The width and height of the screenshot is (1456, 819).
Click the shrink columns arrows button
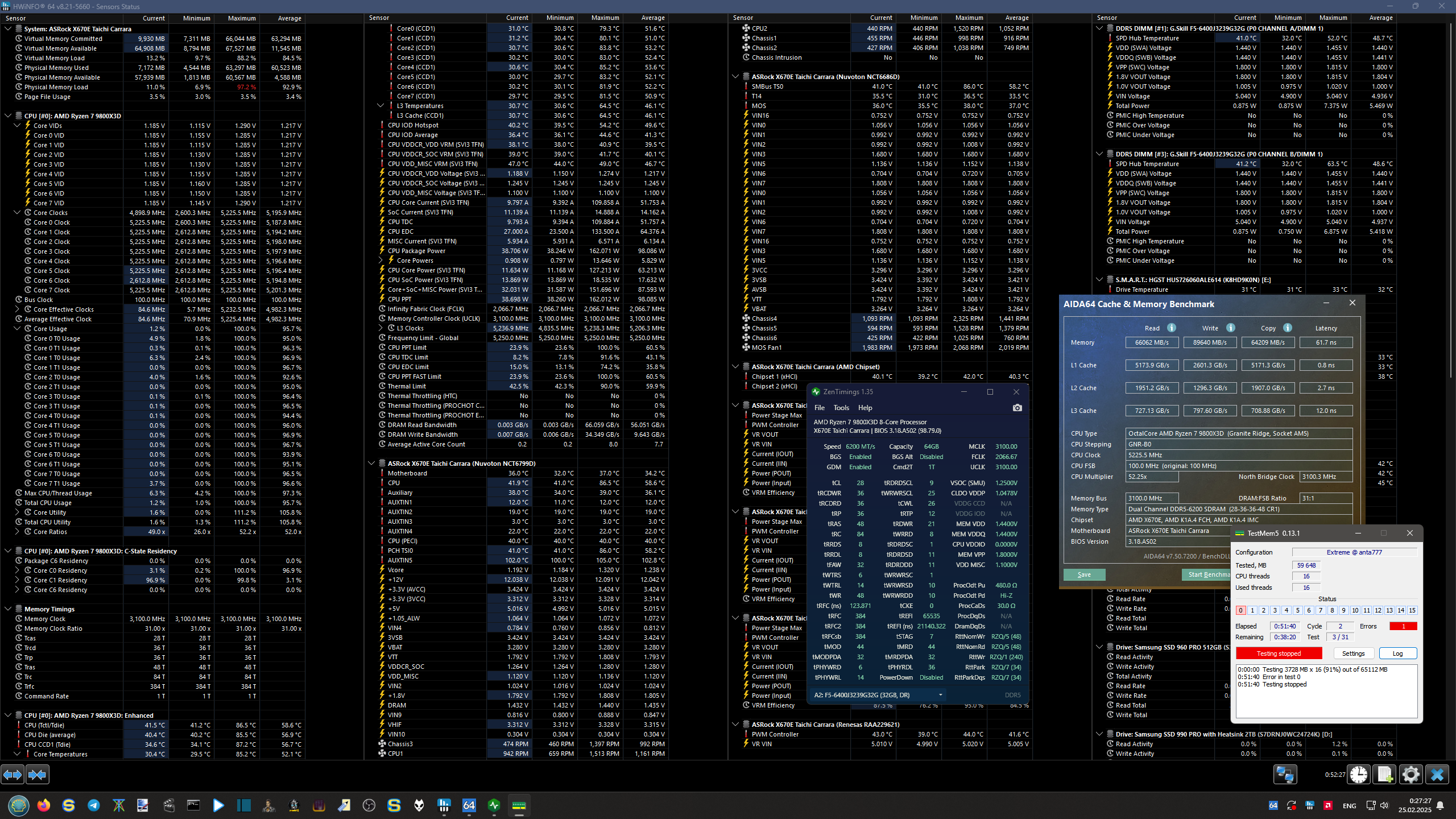pyautogui.click(x=38, y=775)
